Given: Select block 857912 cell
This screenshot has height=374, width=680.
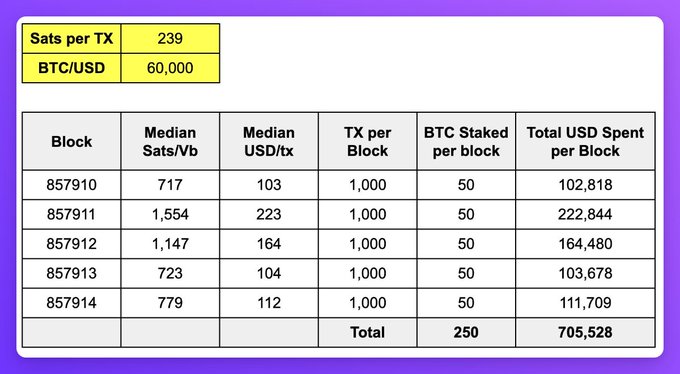Looking at the screenshot, I should click(72, 244).
